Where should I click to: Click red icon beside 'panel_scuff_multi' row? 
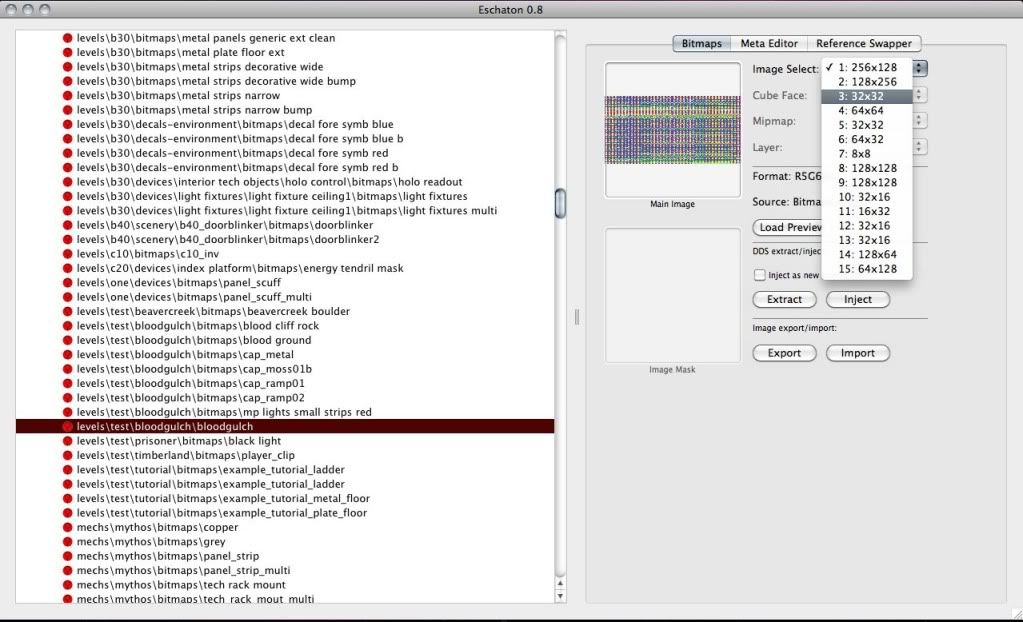point(67,297)
